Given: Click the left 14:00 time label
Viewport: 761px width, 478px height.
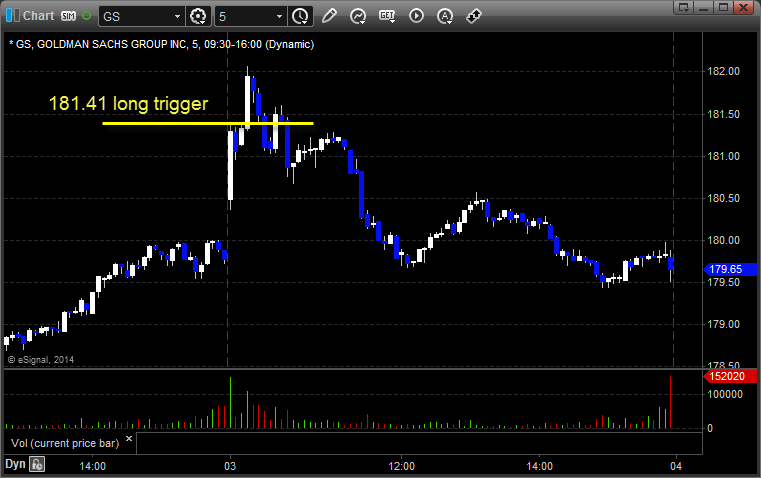Looking at the screenshot, I should [92, 466].
